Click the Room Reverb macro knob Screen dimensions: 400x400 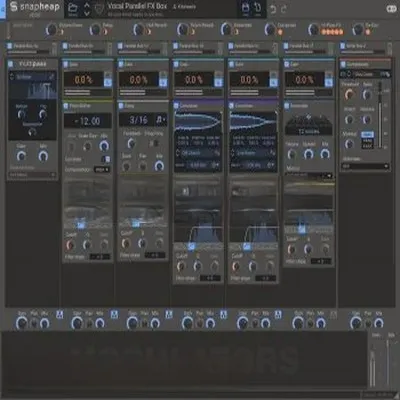tap(182, 30)
